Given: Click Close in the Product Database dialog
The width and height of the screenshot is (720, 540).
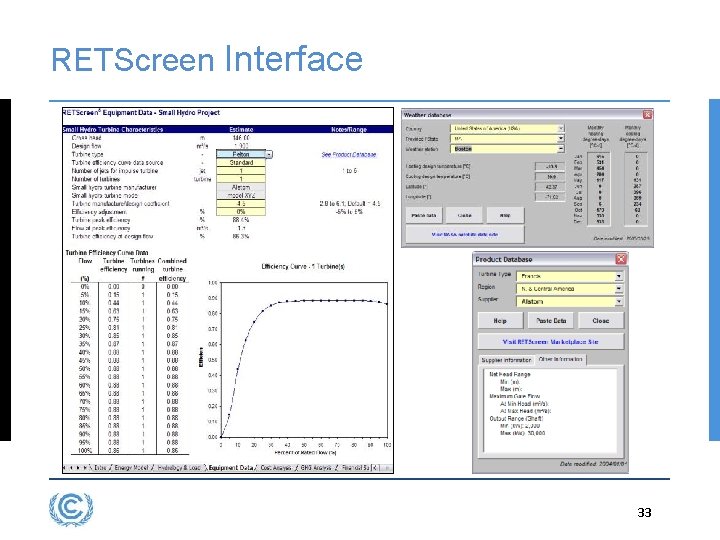Looking at the screenshot, I should coord(601,321).
